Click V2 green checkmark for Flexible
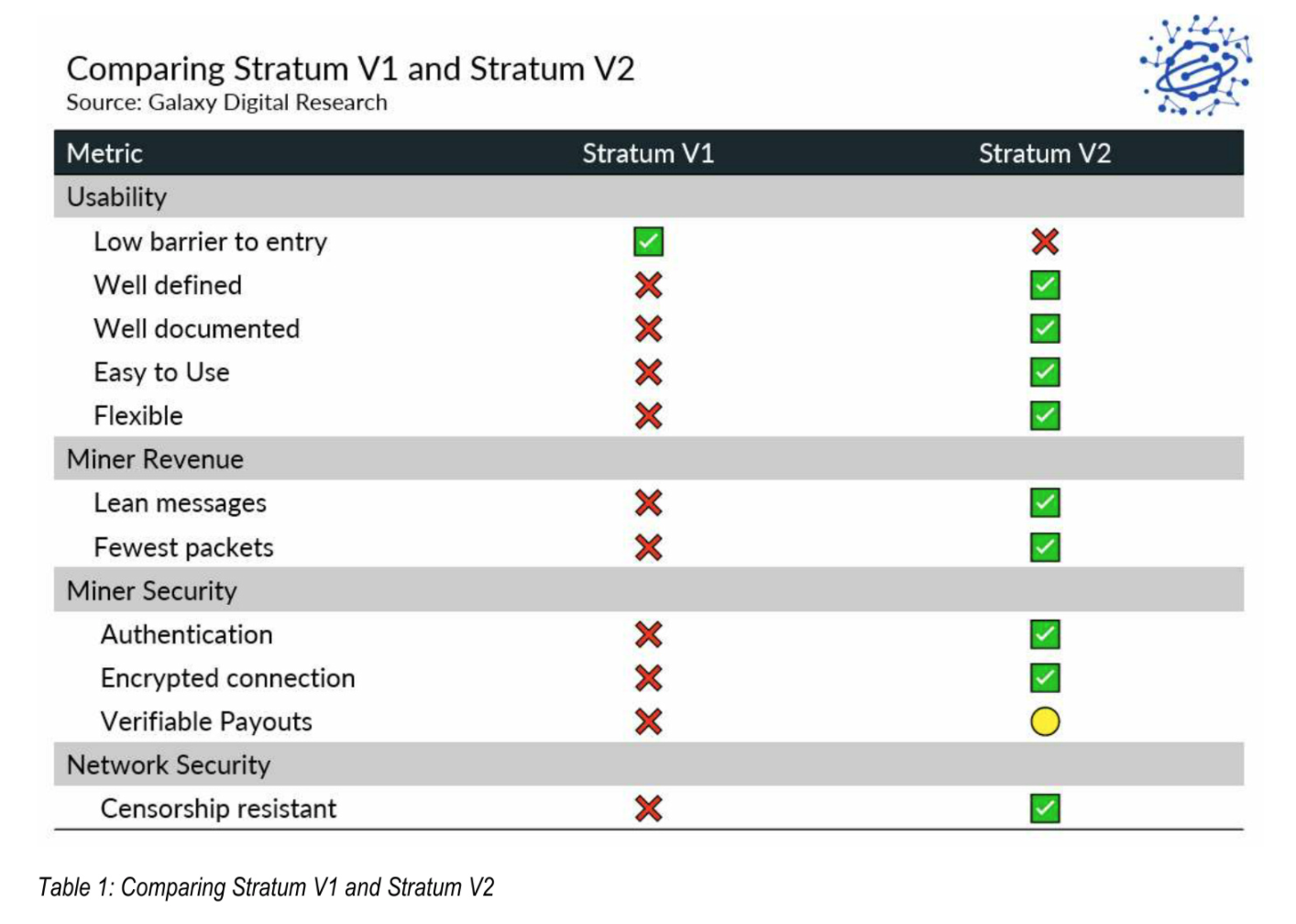The image size is (1296, 924). click(x=1045, y=415)
